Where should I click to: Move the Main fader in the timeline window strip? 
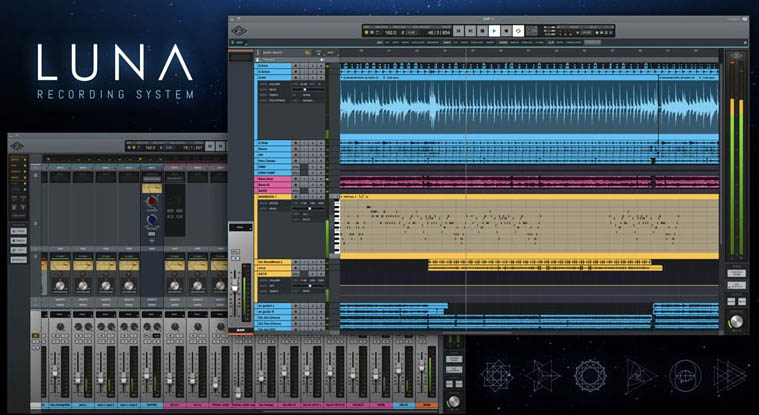coord(235,287)
